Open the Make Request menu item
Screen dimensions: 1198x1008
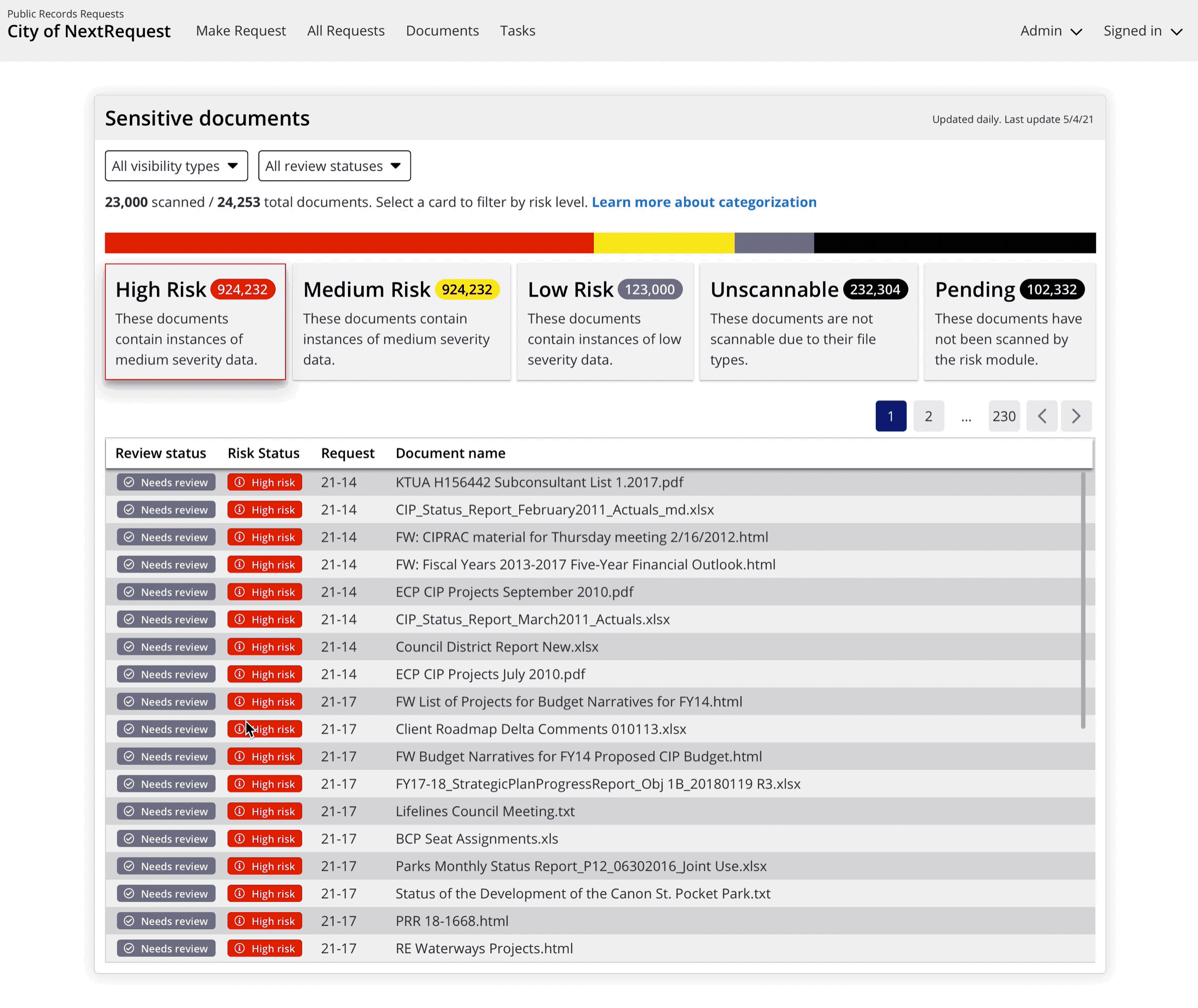pos(240,31)
